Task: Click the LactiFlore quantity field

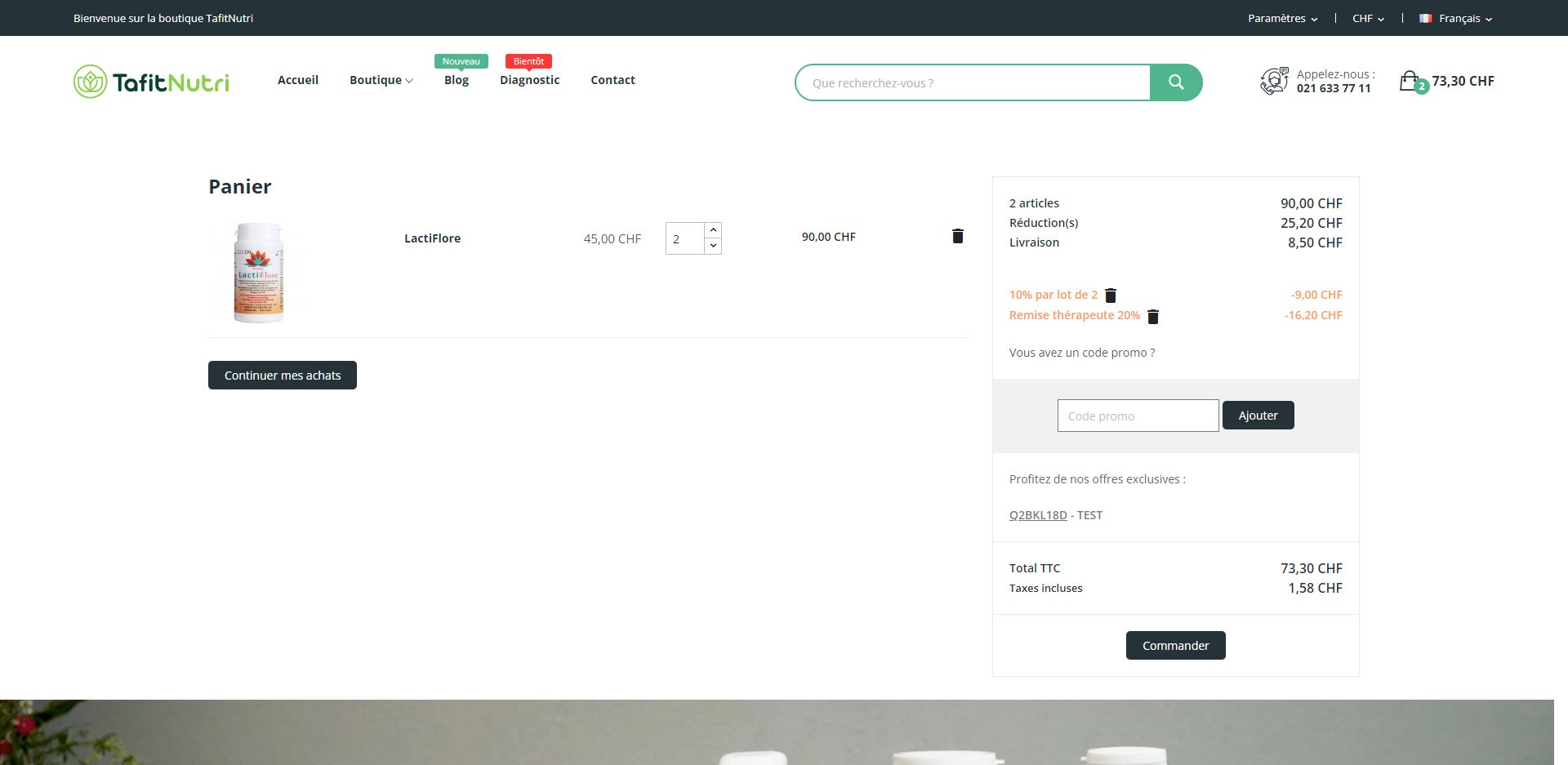Action: pyautogui.click(x=684, y=238)
